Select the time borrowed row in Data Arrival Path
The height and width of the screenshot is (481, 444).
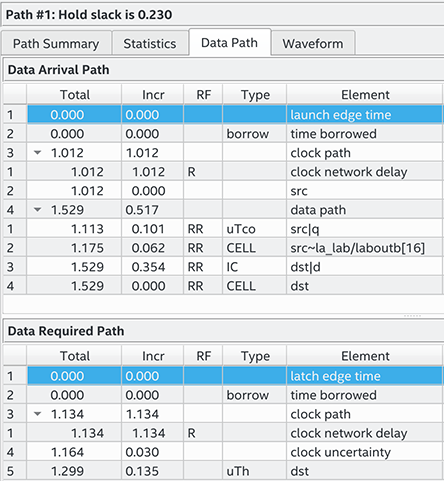click(223, 134)
